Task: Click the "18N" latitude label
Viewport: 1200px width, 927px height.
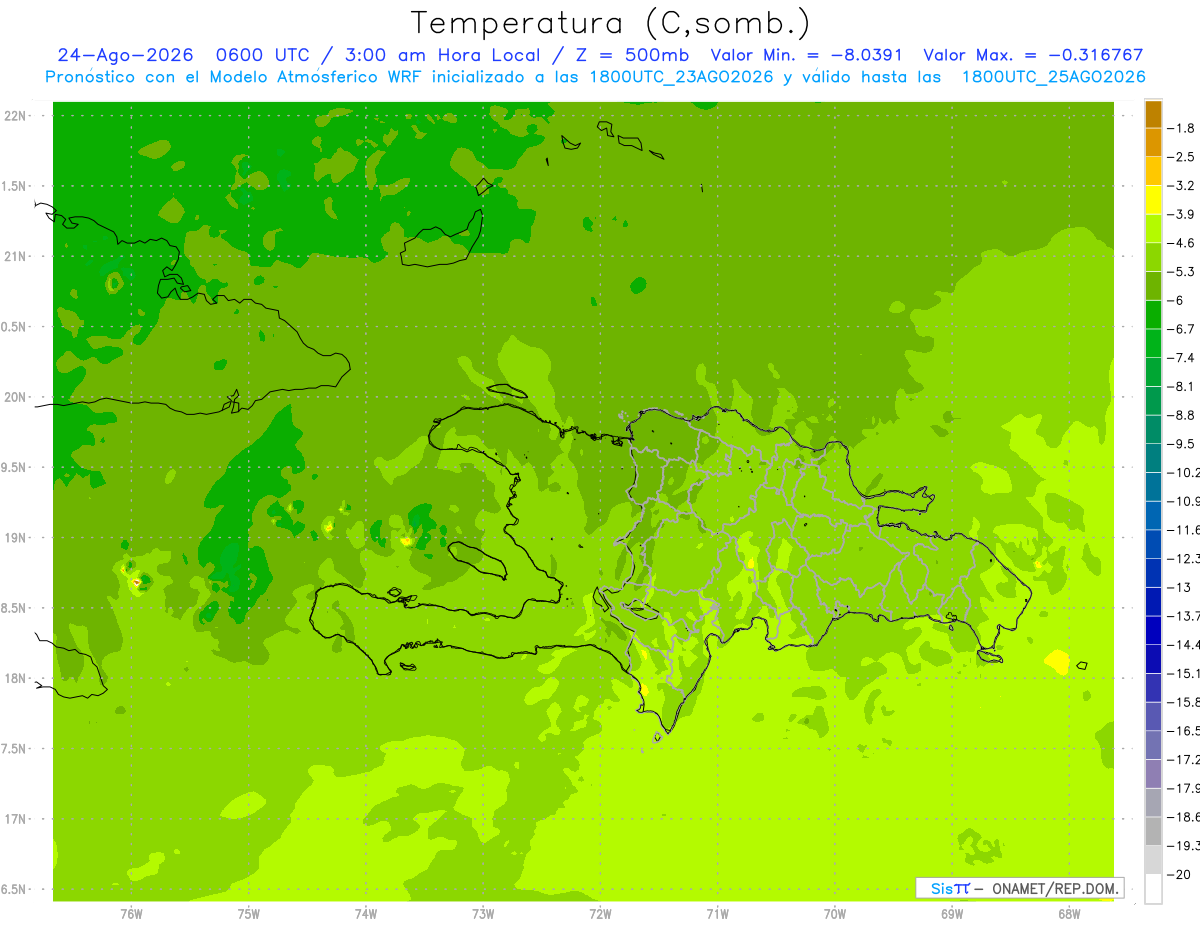Action: pos(16,679)
